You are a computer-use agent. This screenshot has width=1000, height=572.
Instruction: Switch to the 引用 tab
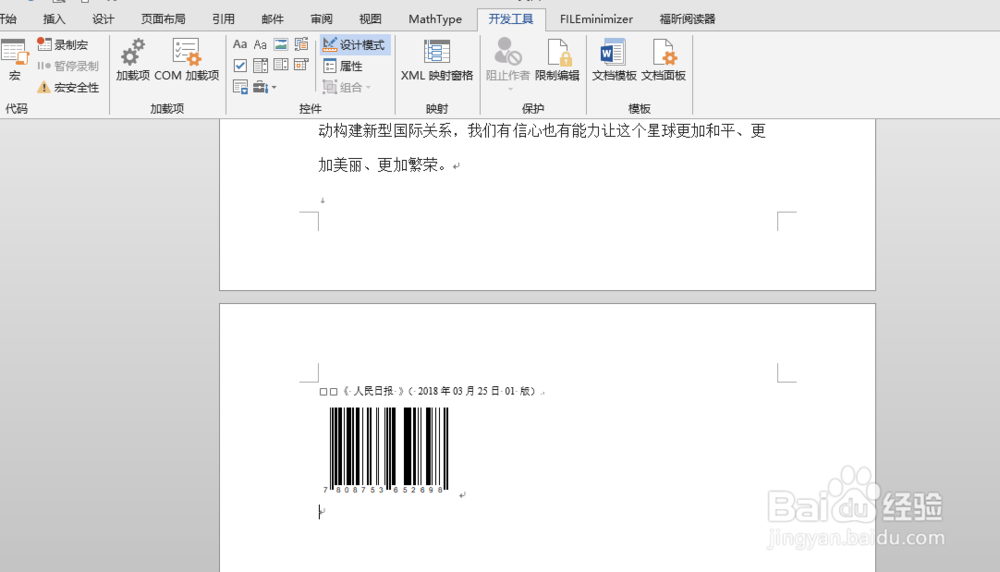point(223,19)
